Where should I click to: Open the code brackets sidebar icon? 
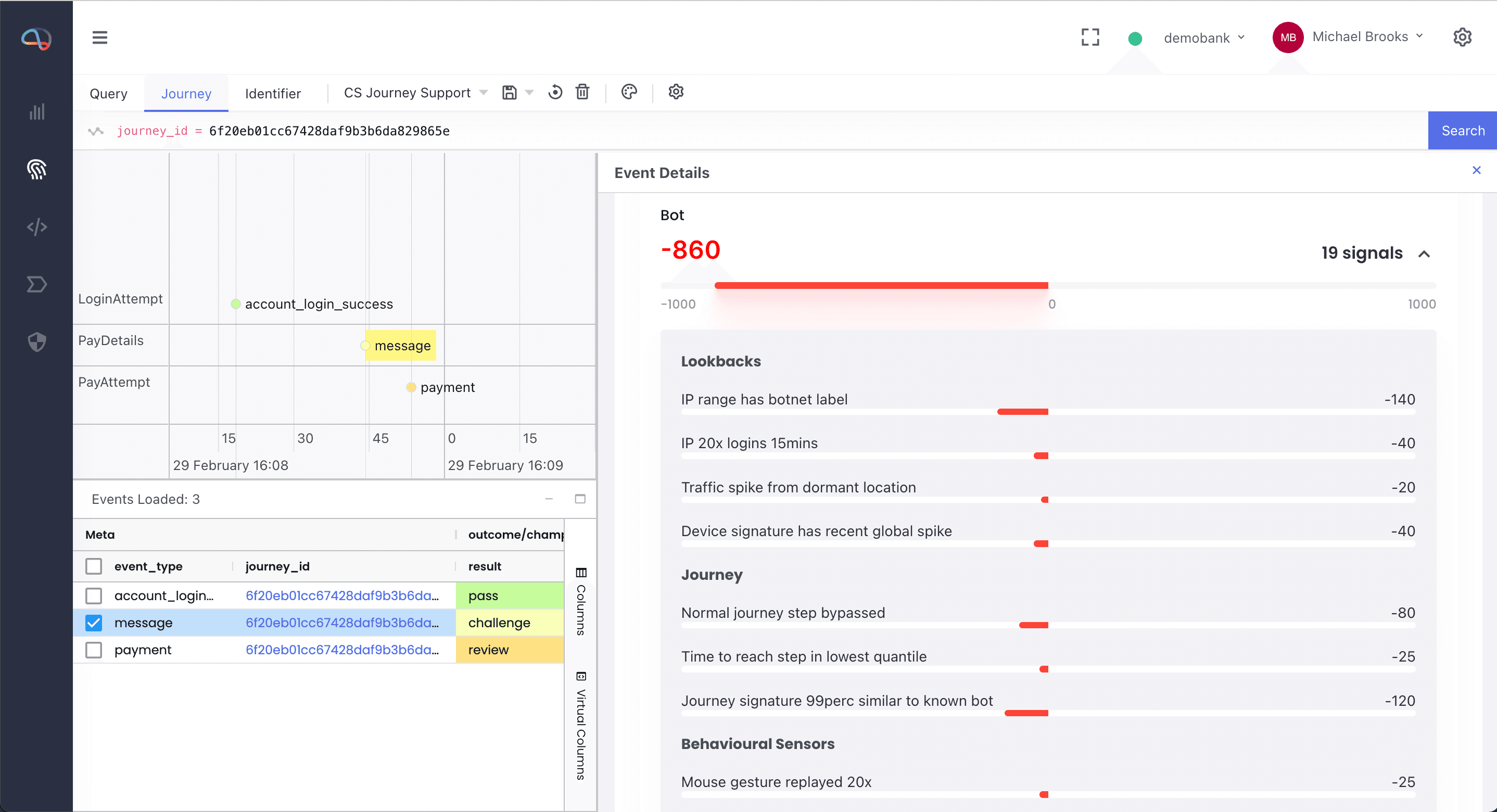36,227
